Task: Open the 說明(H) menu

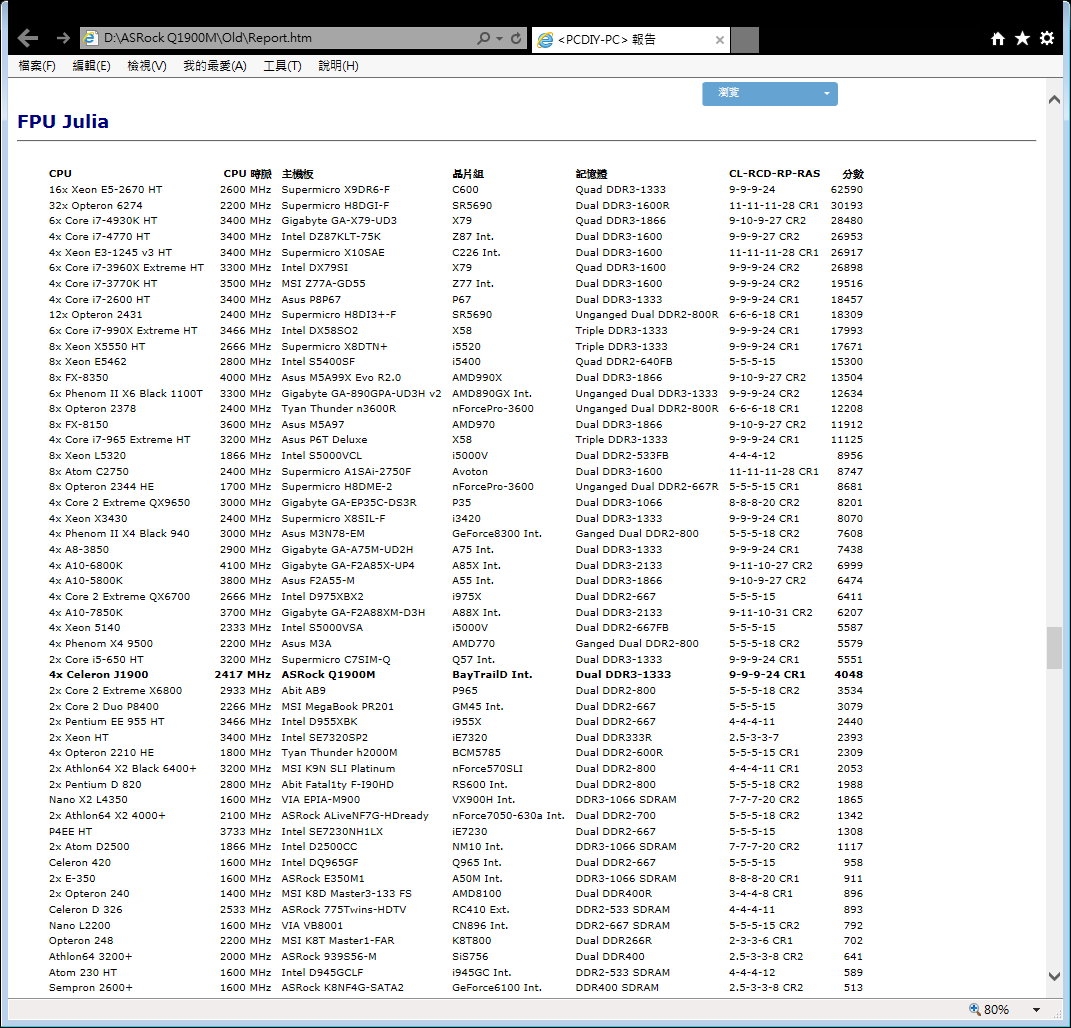Action: [x=338, y=66]
